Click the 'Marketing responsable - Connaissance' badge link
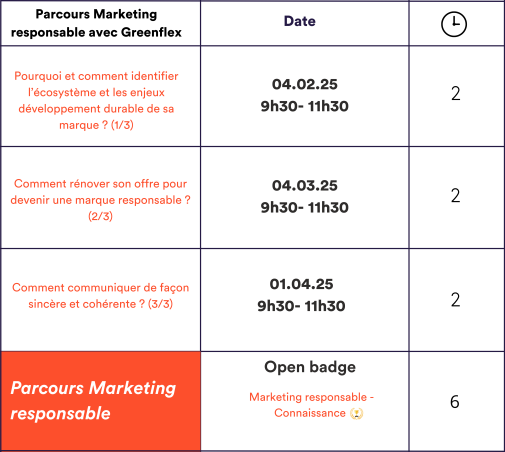 point(311,405)
